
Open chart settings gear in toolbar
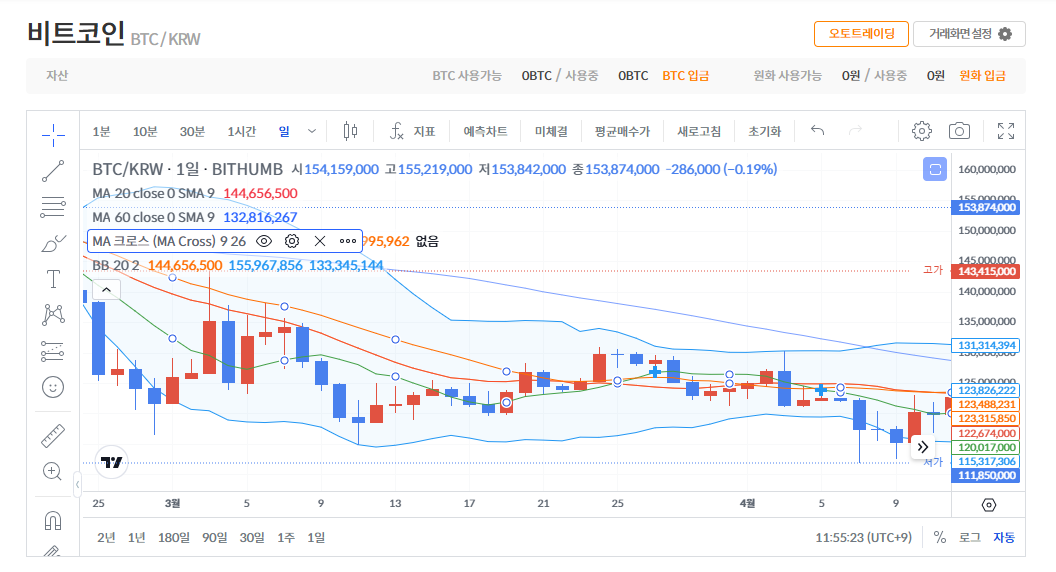point(921,131)
